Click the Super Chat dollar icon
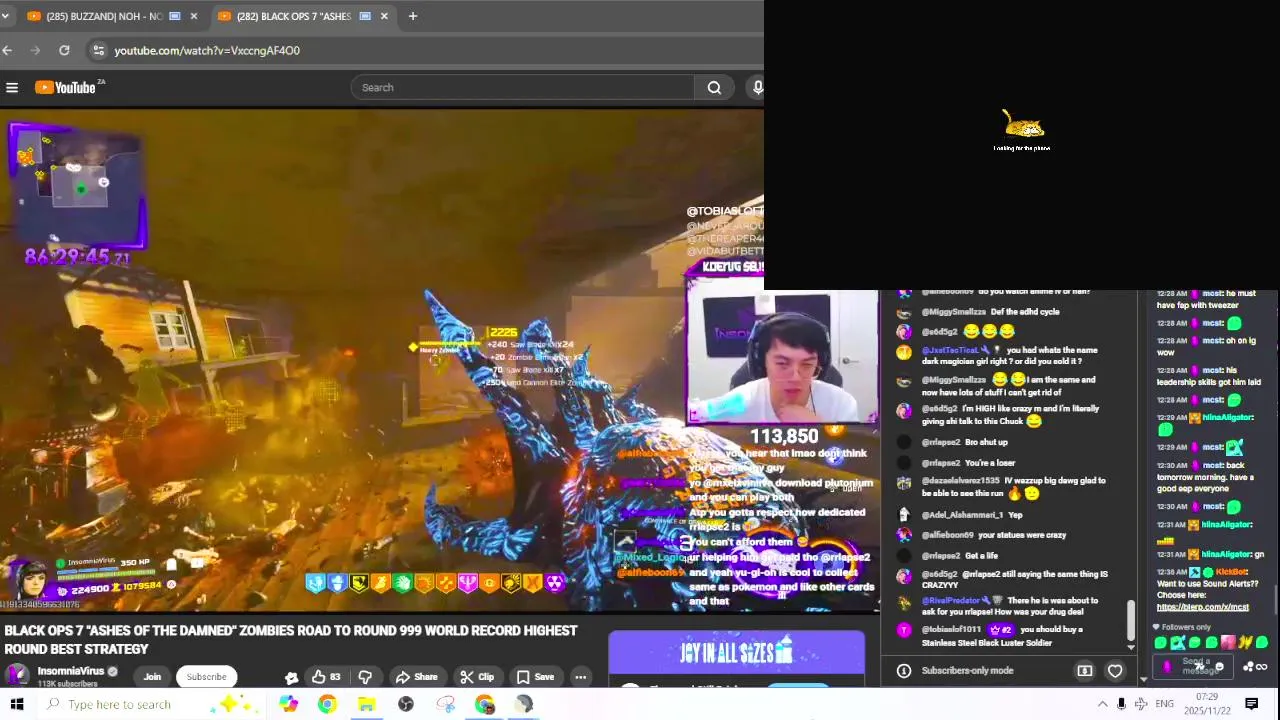 point(1085,671)
